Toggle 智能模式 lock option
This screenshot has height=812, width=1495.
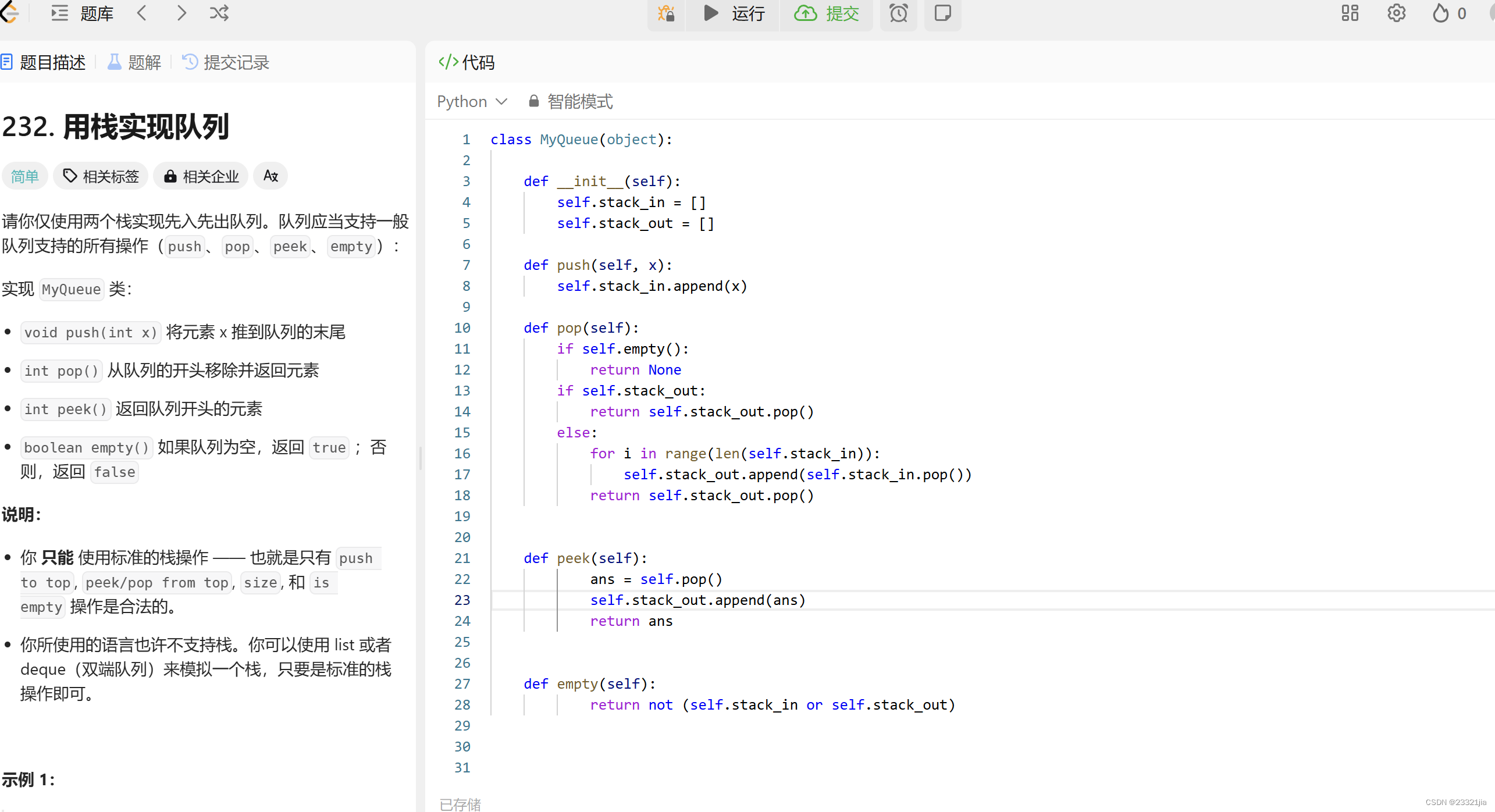click(x=570, y=102)
